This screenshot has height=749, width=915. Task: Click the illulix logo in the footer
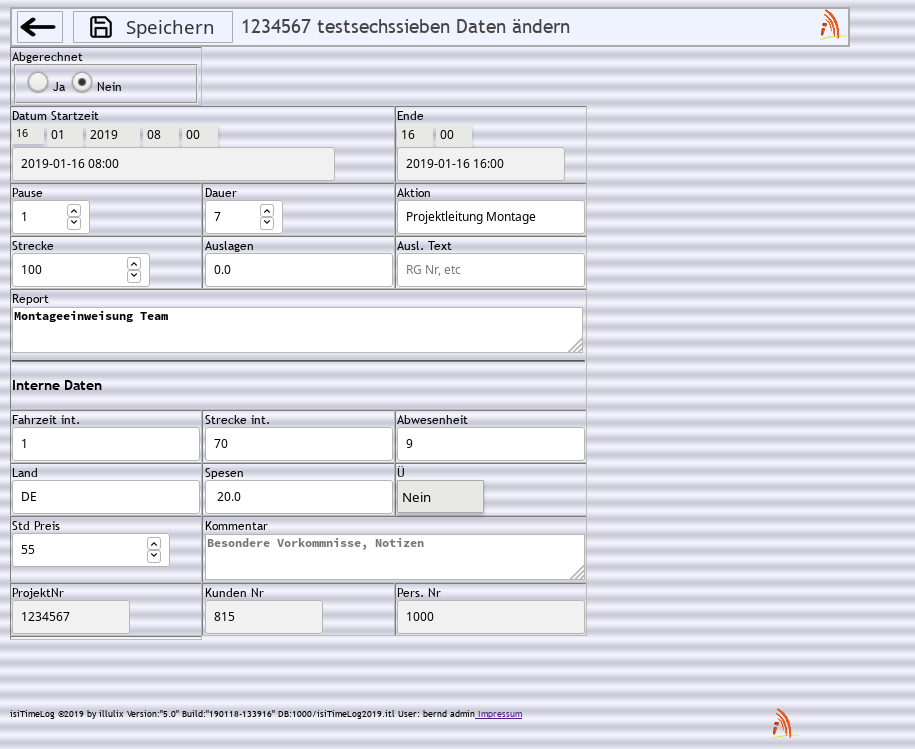point(782,723)
